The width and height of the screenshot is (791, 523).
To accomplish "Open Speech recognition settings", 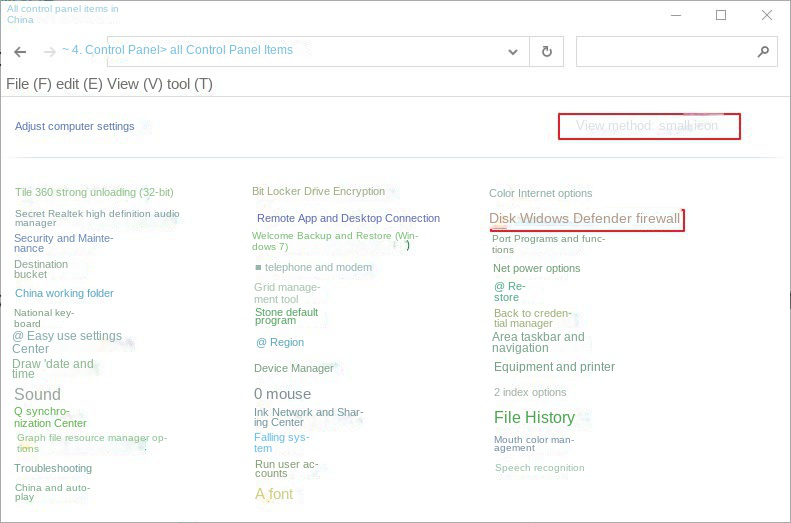I will (x=539, y=468).
